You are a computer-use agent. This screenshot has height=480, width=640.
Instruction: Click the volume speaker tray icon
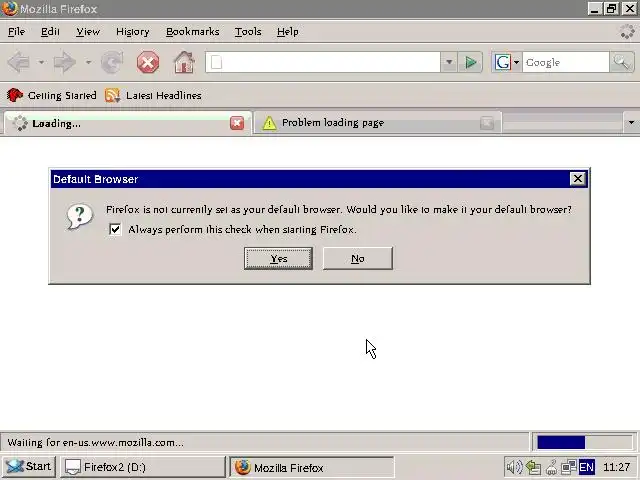513,467
